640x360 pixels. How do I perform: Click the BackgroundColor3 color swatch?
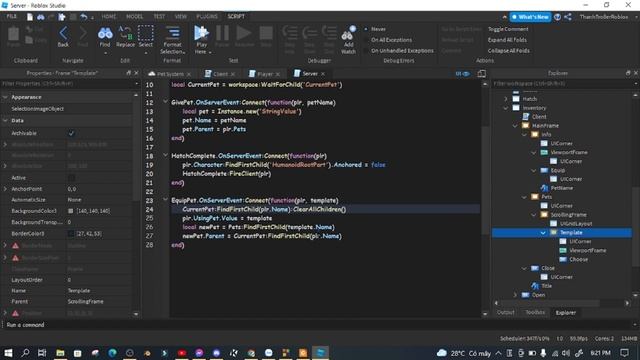tap(71, 211)
